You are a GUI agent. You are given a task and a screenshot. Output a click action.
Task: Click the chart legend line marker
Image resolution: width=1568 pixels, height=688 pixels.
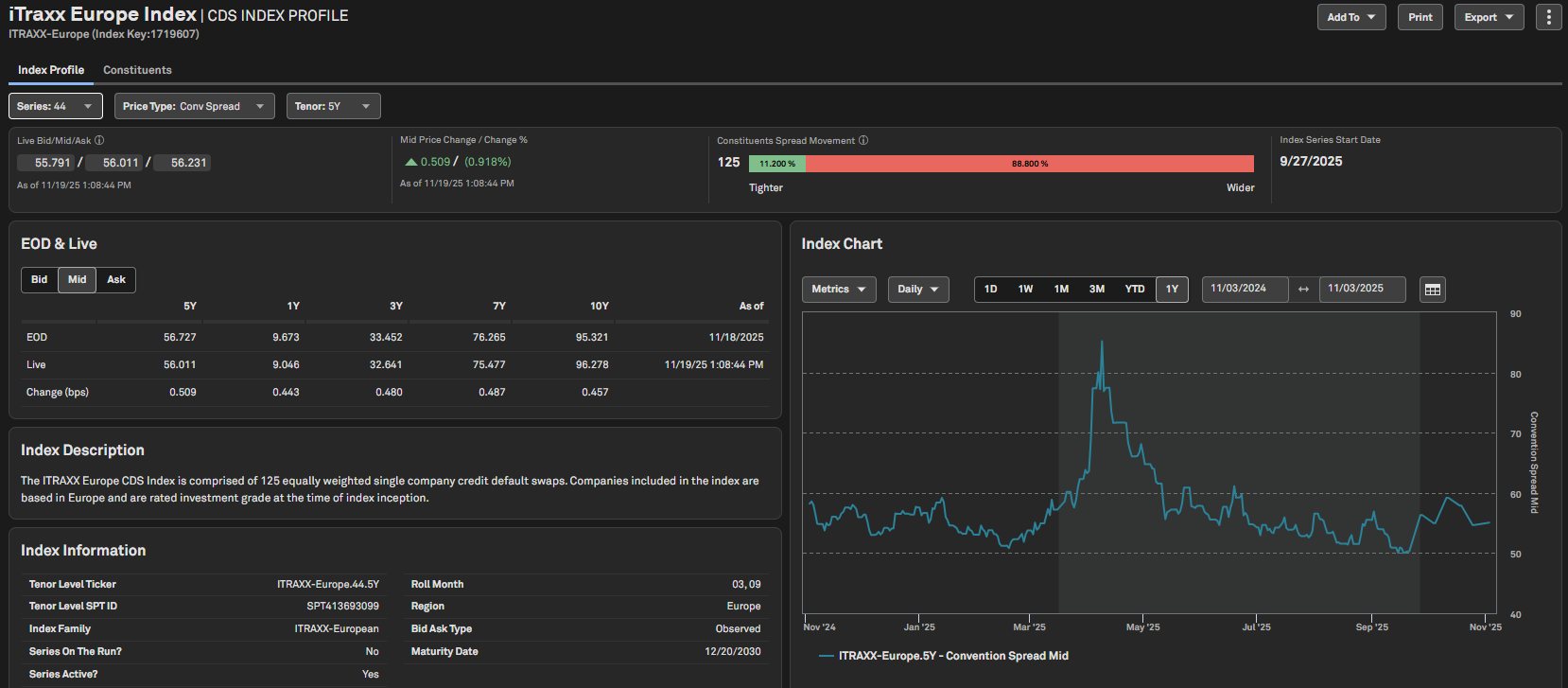(x=826, y=656)
